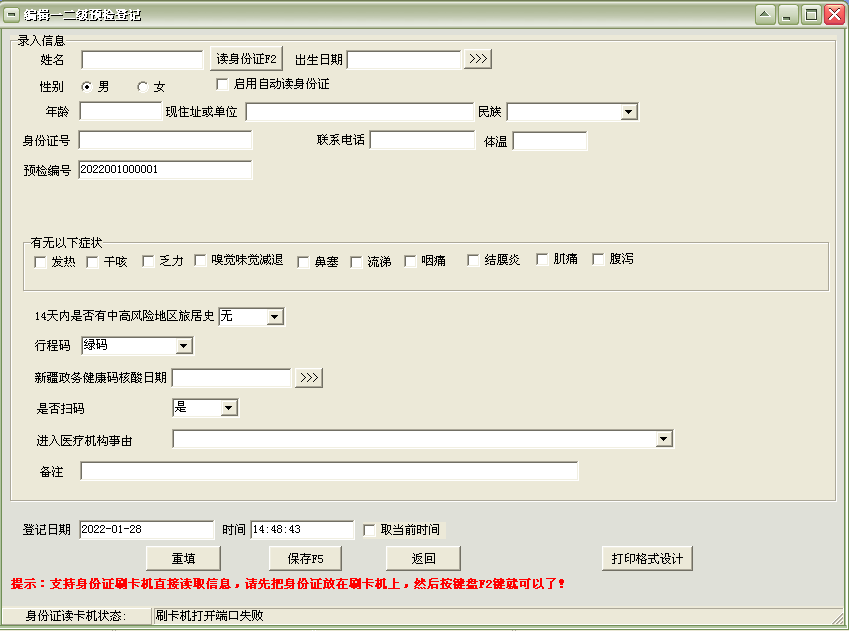Check the 嗅觉味觉减退 symptom box

click(200, 261)
